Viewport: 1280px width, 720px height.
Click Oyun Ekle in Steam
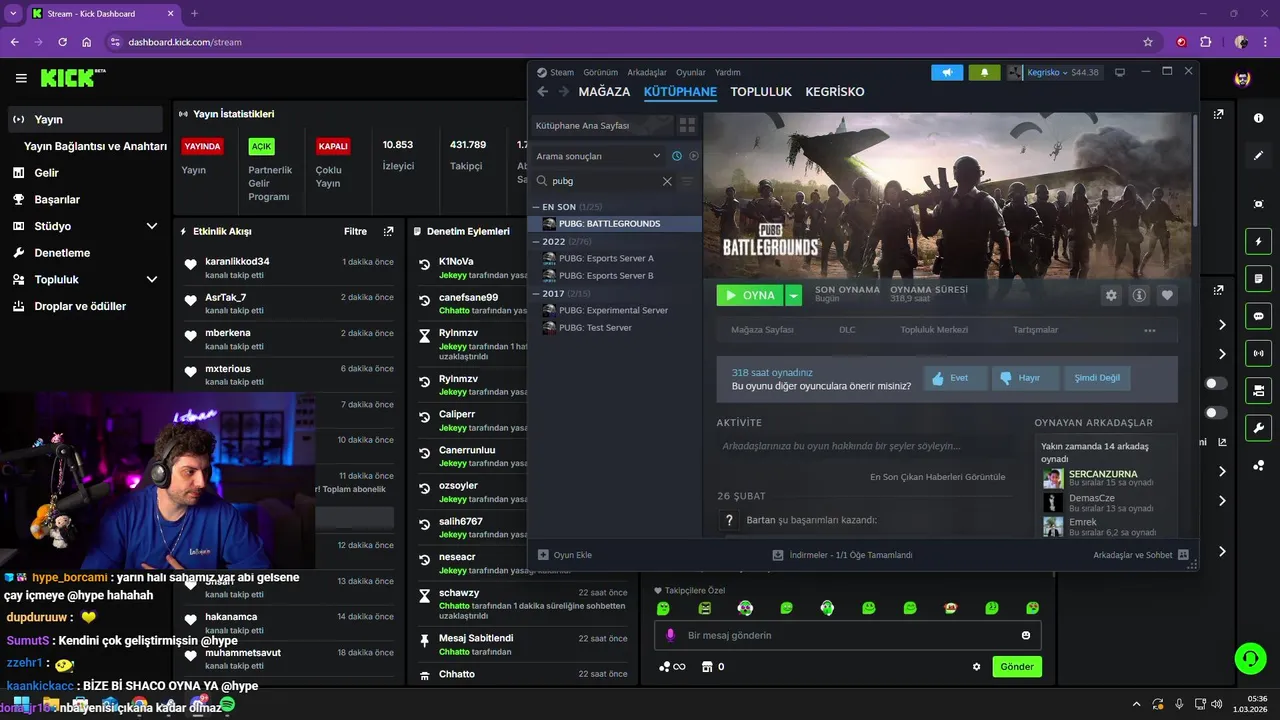point(565,555)
